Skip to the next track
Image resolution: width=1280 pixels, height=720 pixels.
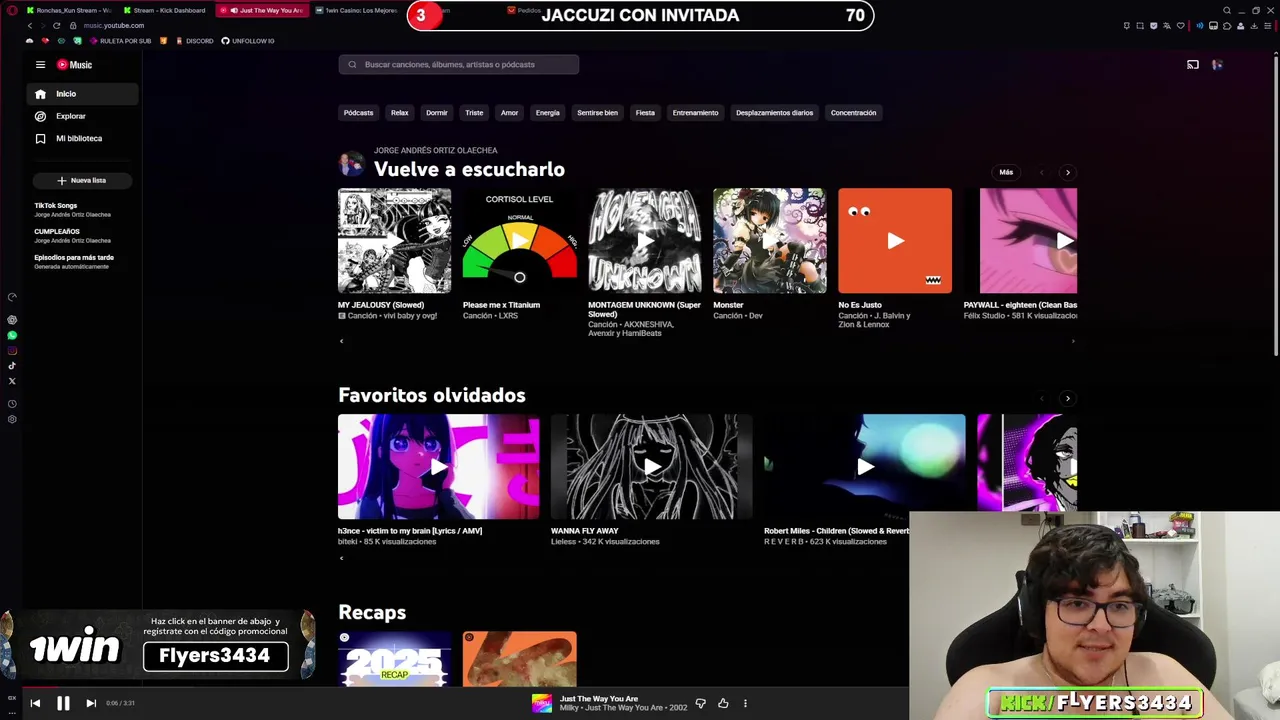(91, 703)
